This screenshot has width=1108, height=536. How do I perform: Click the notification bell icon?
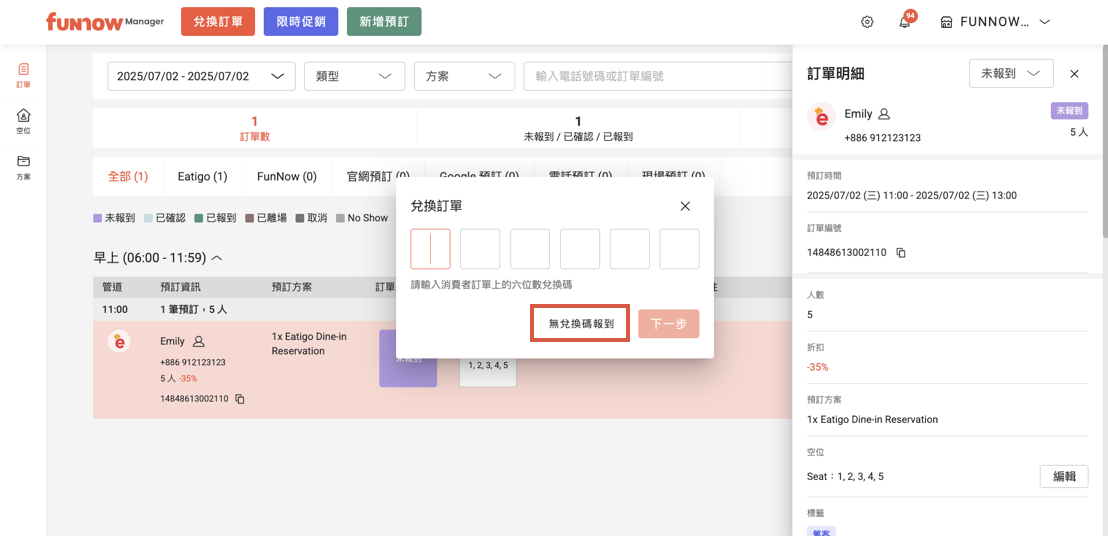click(904, 22)
